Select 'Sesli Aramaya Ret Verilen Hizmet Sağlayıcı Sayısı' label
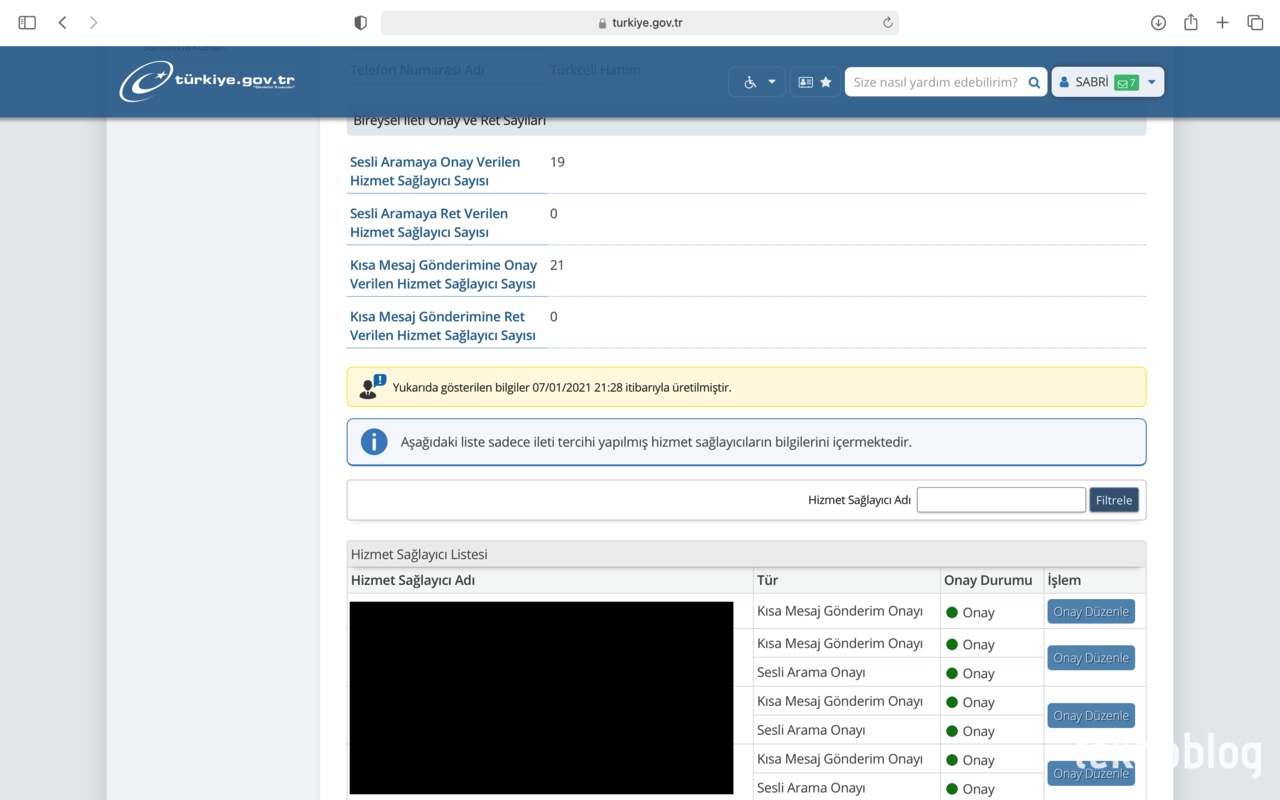The height and width of the screenshot is (800, 1280). point(429,223)
